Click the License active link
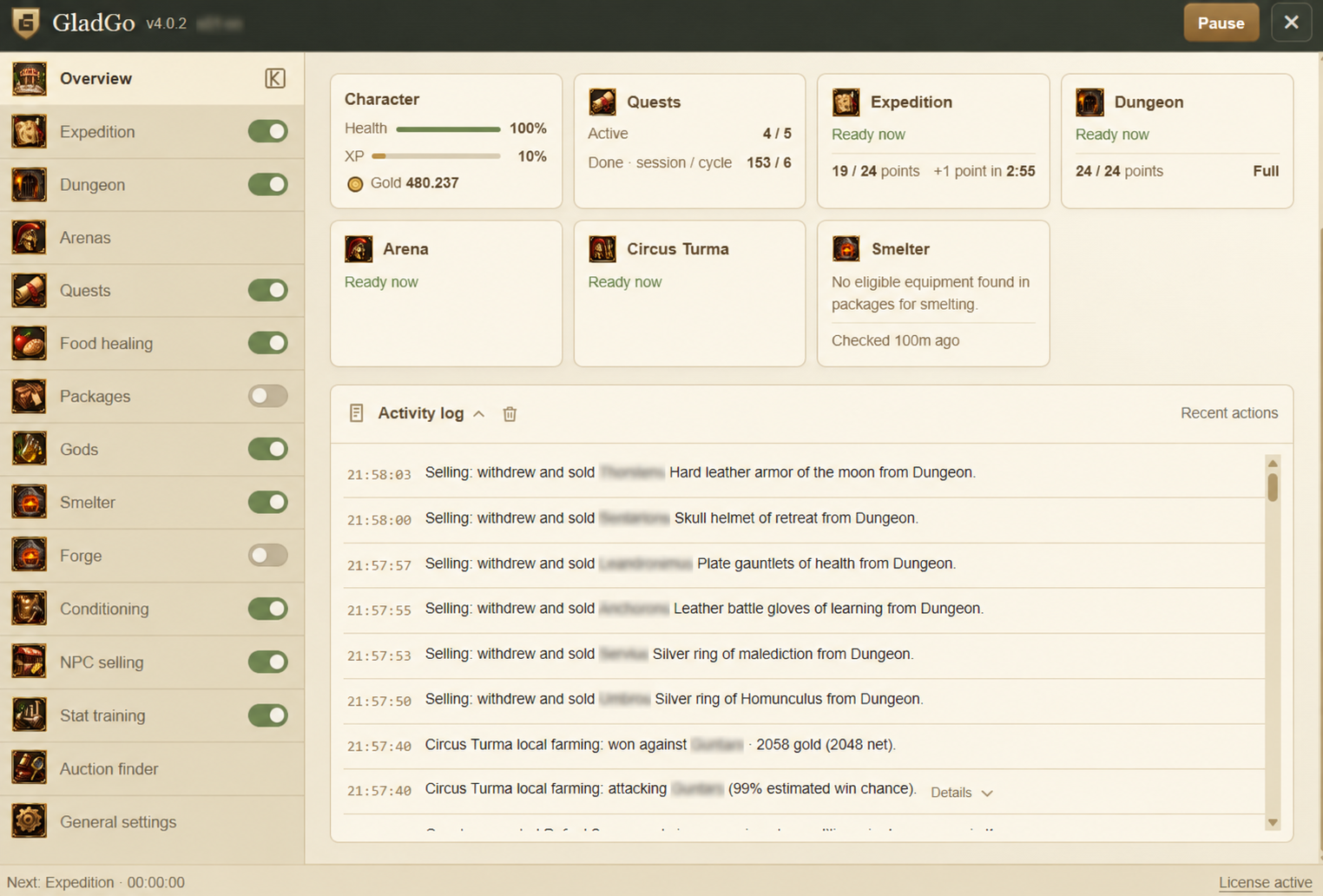The height and width of the screenshot is (896, 1323). [1265, 882]
